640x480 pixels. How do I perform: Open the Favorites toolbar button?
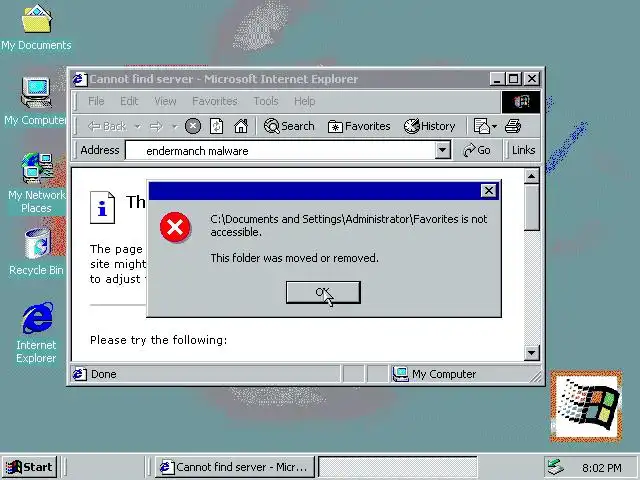click(x=359, y=126)
